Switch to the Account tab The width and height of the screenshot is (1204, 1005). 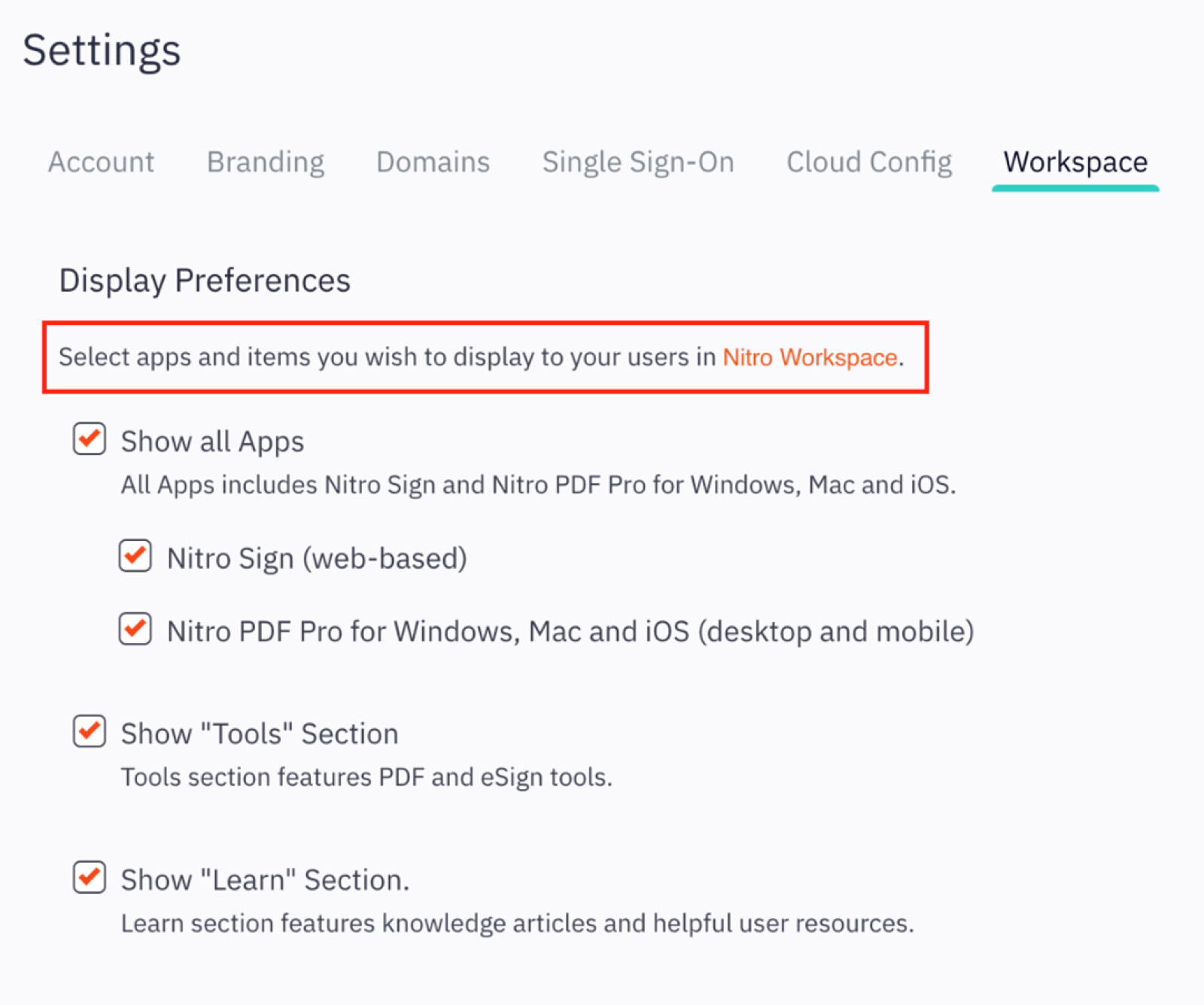[101, 162]
